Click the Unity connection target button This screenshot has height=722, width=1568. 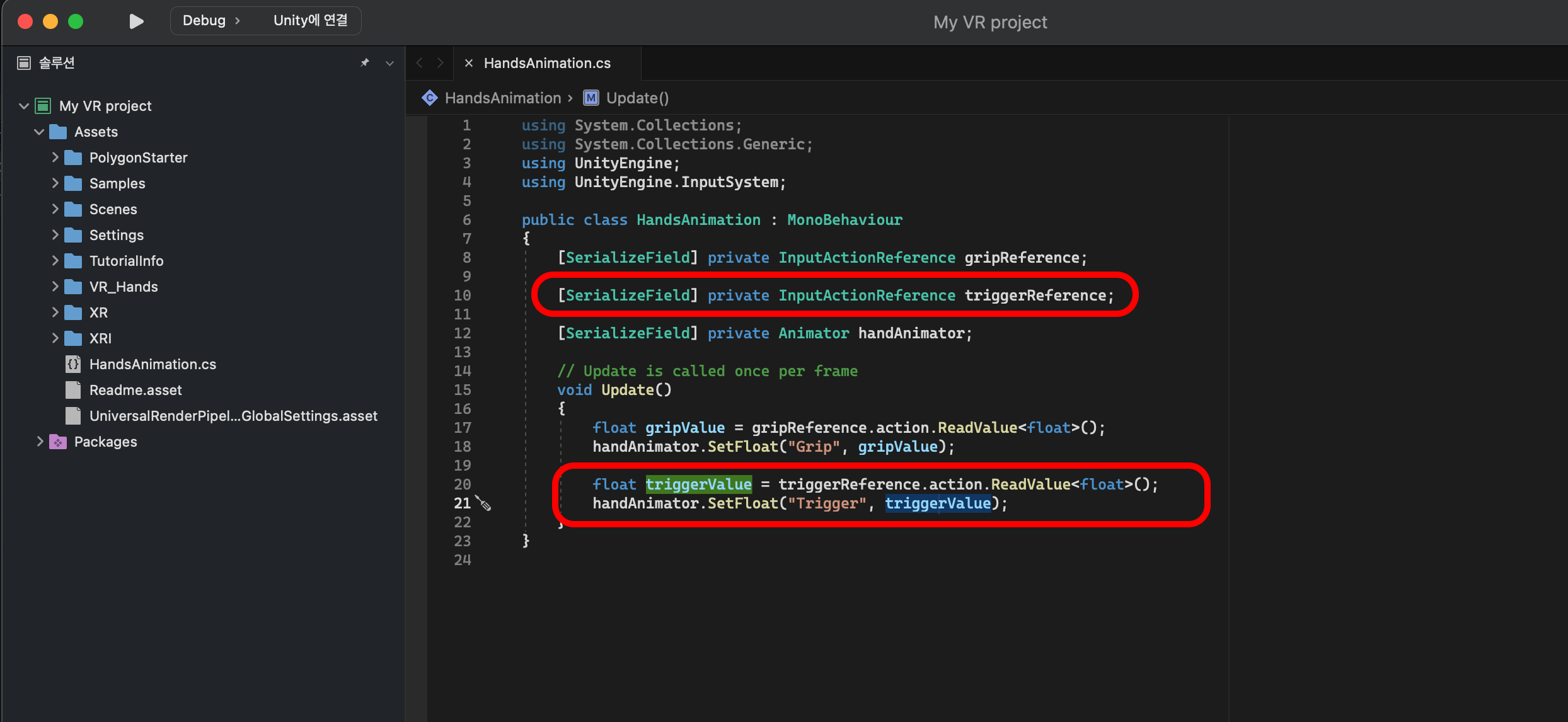(x=310, y=21)
